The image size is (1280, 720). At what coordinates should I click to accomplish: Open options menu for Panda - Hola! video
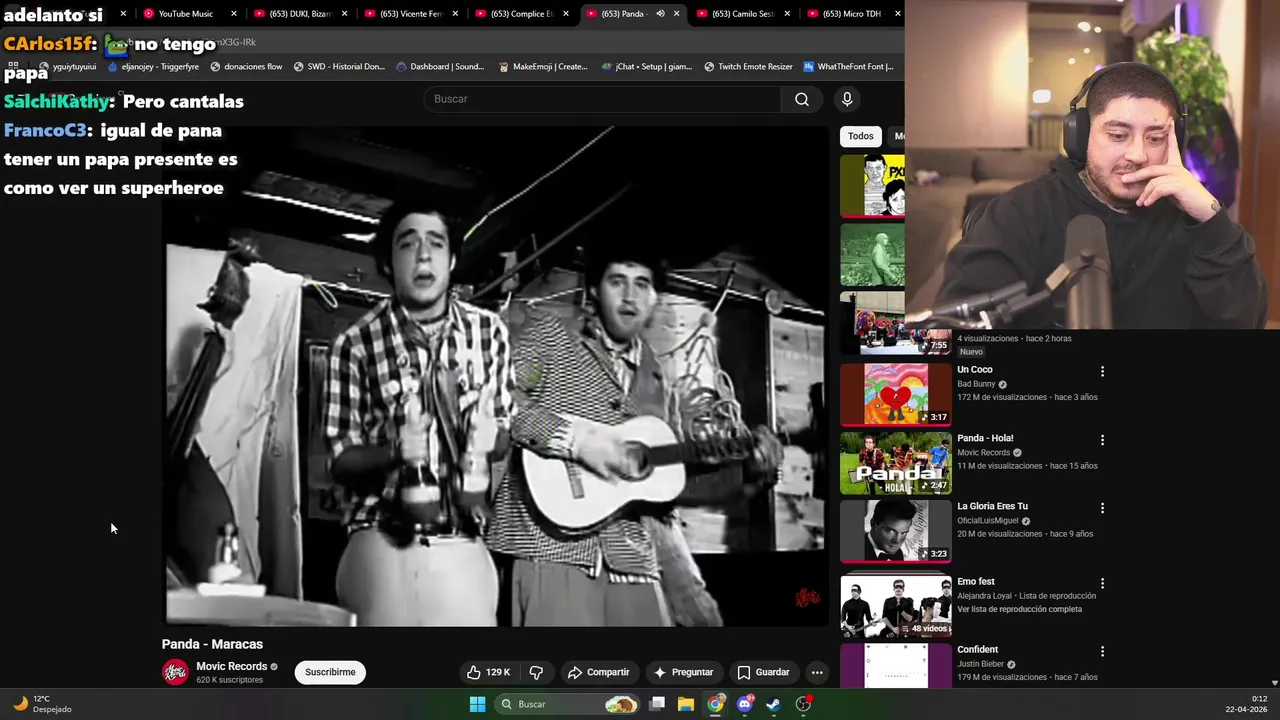tap(1103, 440)
